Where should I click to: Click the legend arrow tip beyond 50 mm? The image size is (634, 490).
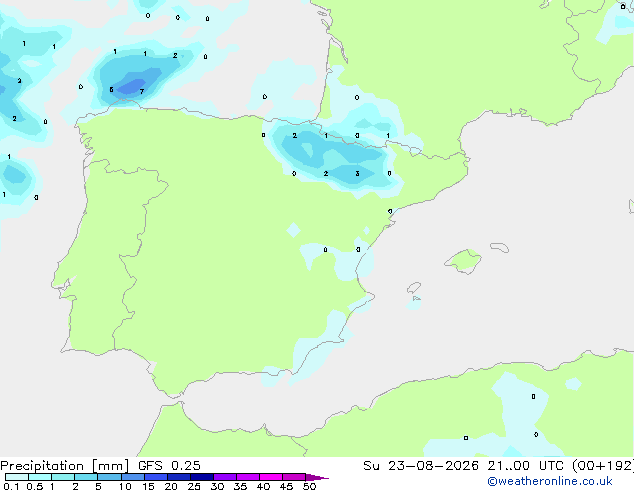click(317, 477)
